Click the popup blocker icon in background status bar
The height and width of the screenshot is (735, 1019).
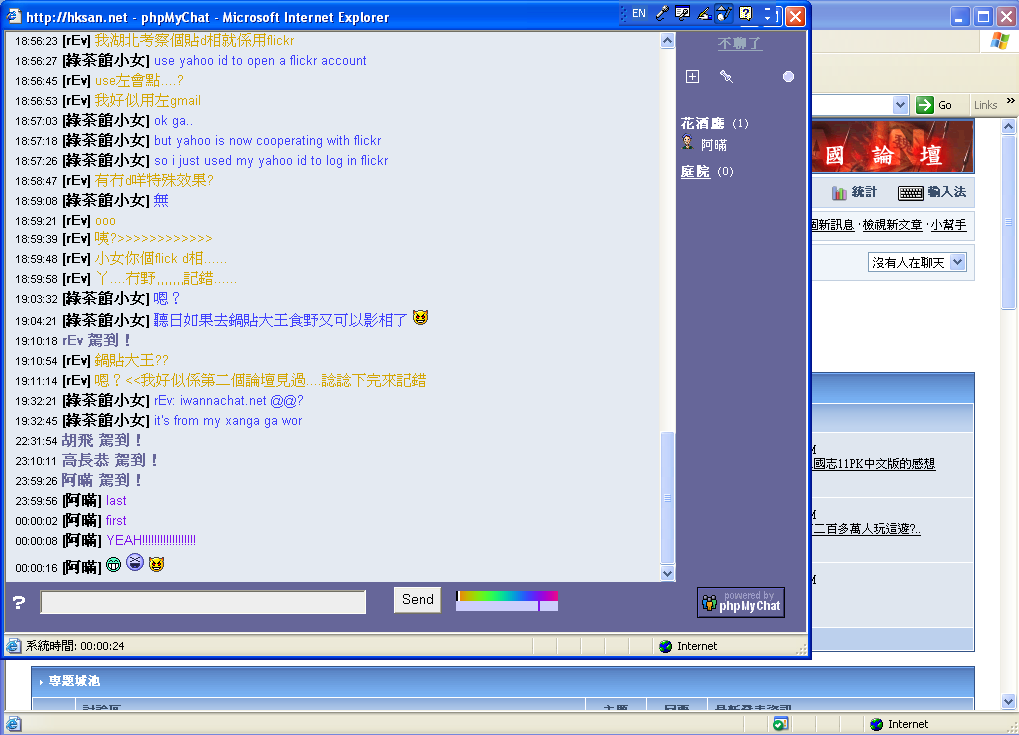(x=780, y=724)
